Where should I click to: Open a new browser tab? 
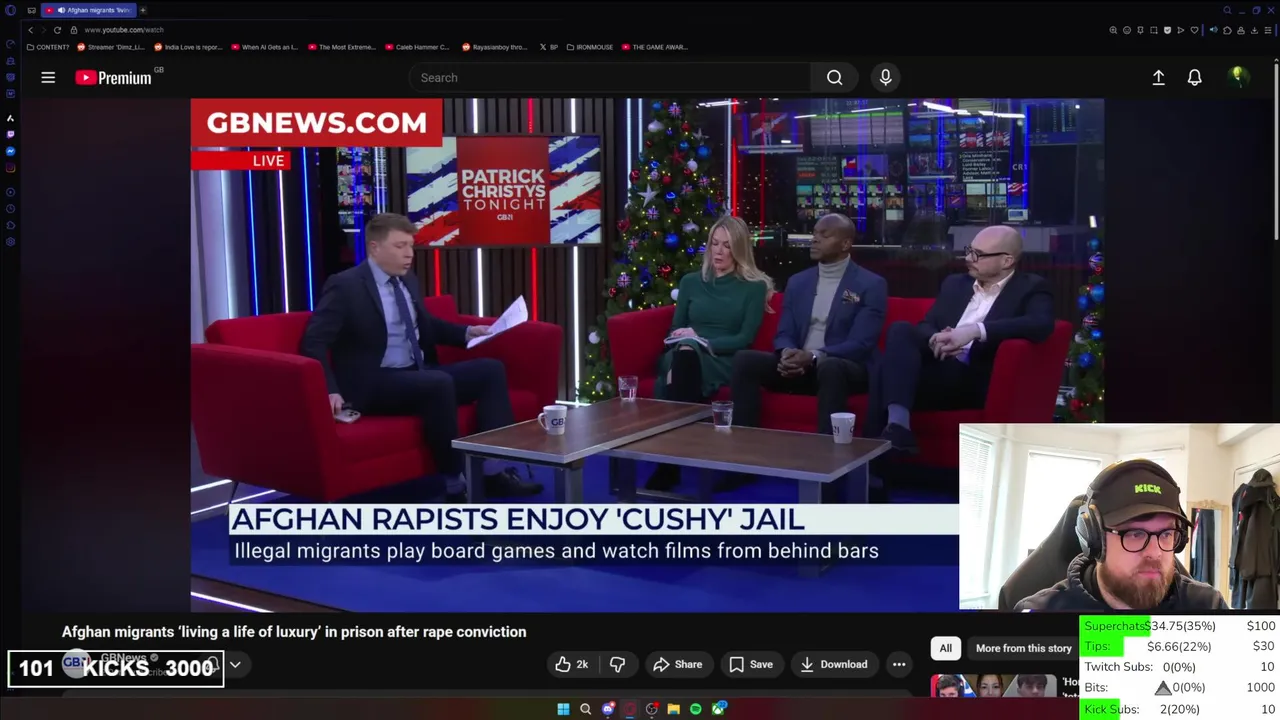click(x=143, y=10)
